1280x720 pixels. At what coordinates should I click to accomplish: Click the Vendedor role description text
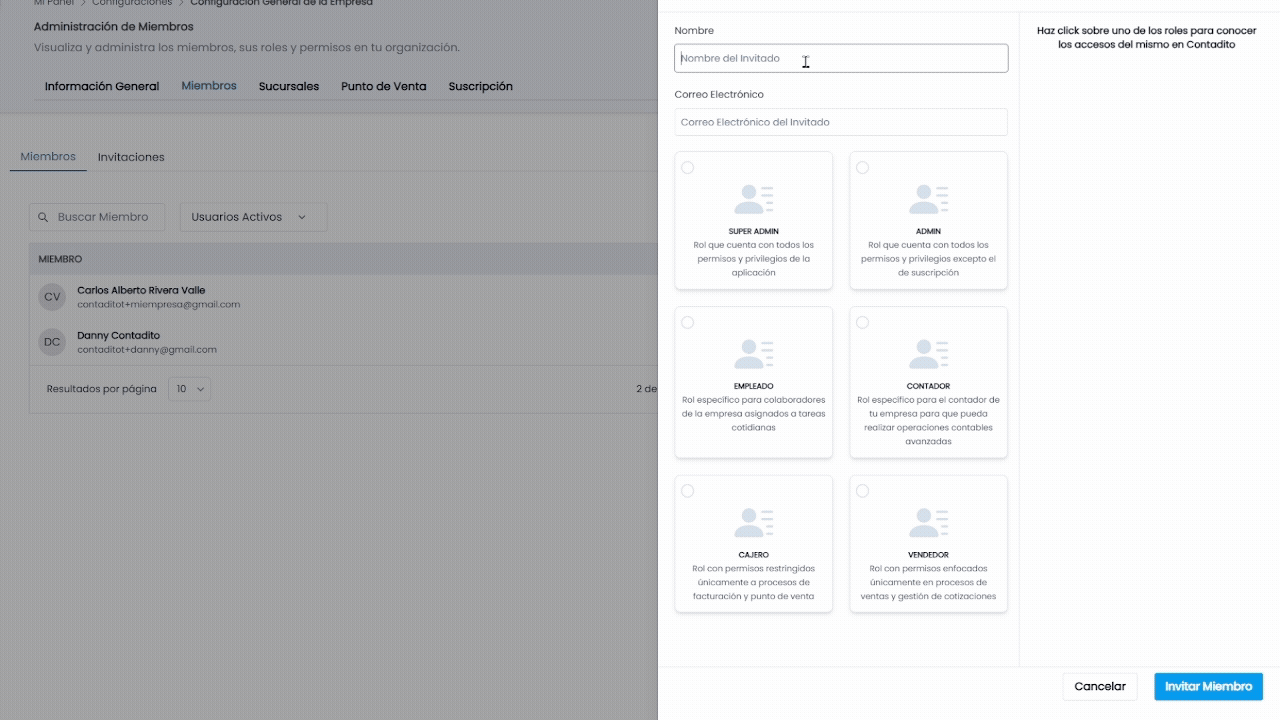click(x=928, y=582)
